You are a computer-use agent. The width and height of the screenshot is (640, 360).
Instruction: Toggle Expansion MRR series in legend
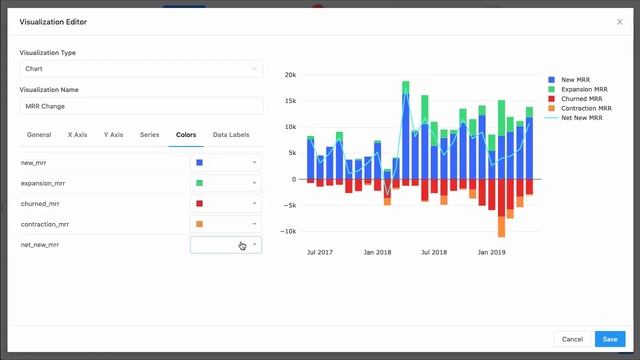coord(578,89)
